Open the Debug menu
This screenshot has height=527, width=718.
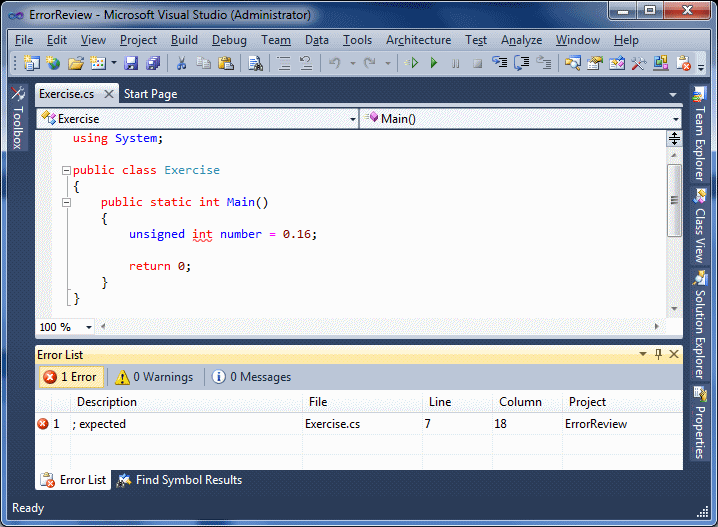(x=229, y=40)
